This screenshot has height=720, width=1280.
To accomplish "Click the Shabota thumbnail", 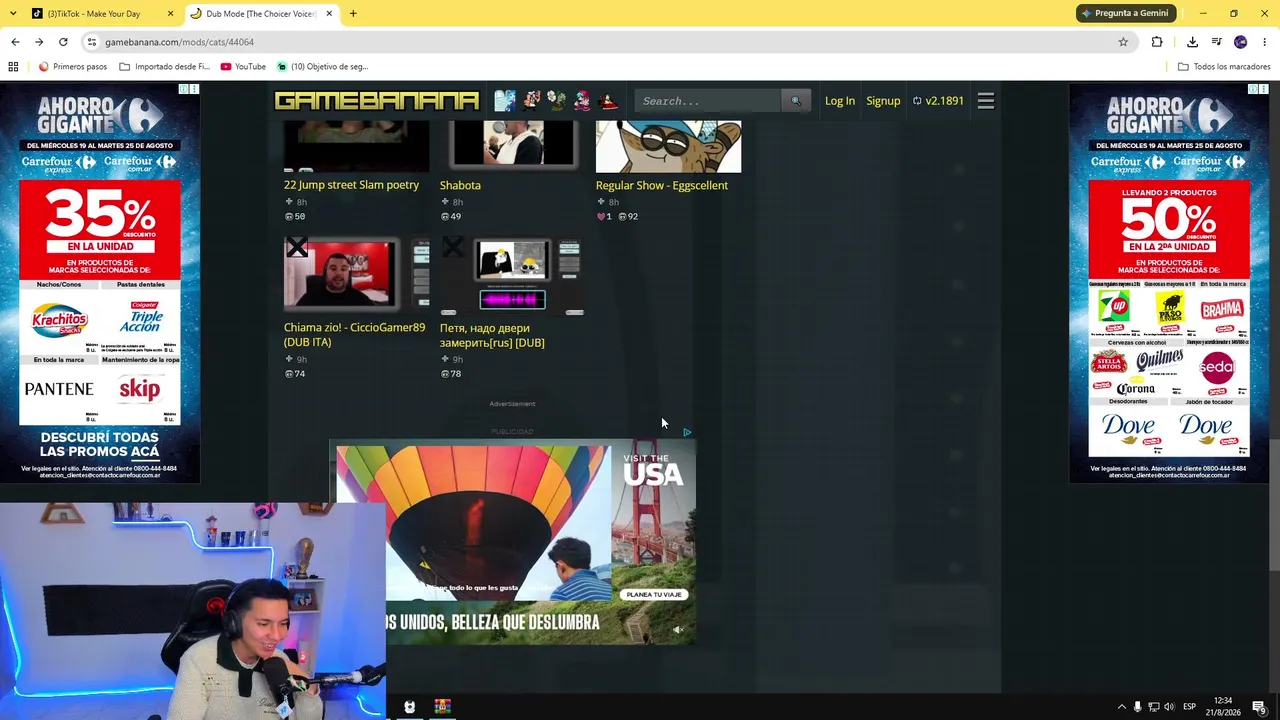I will click(512, 146).
